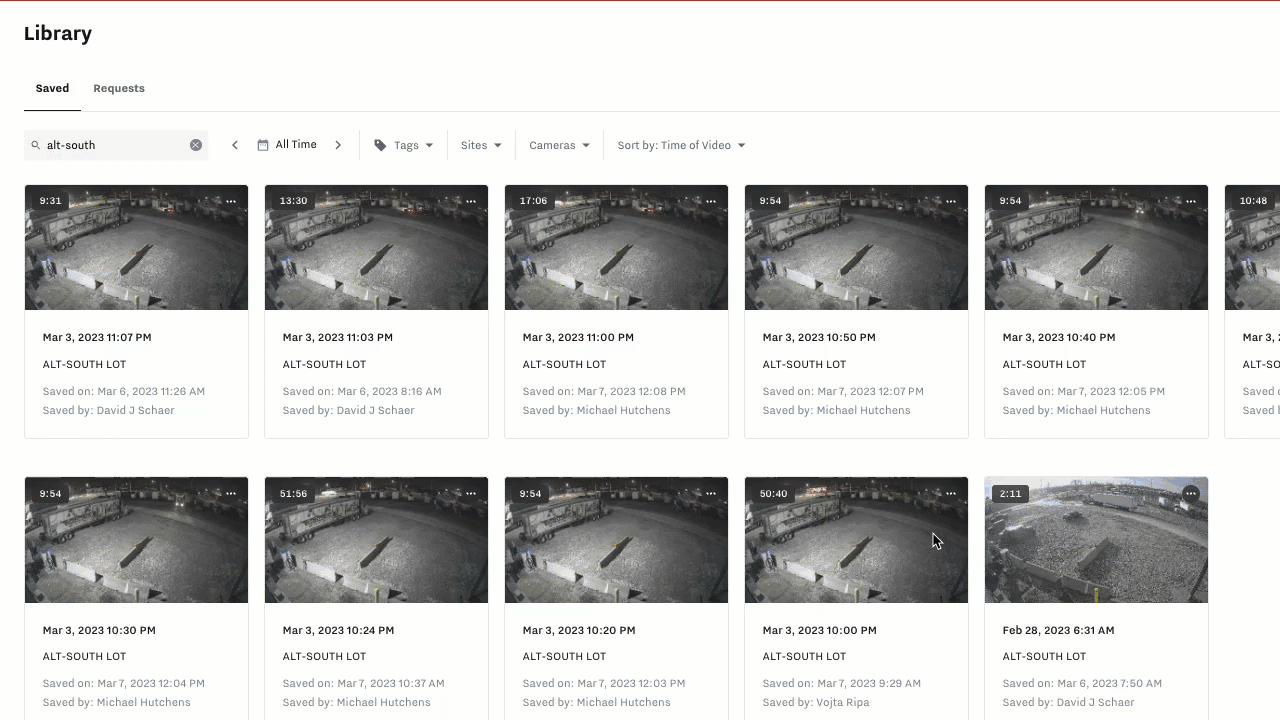Open the Sites filter dropdown
Screen dimensions: 1280x720
(x=481, y=145)
